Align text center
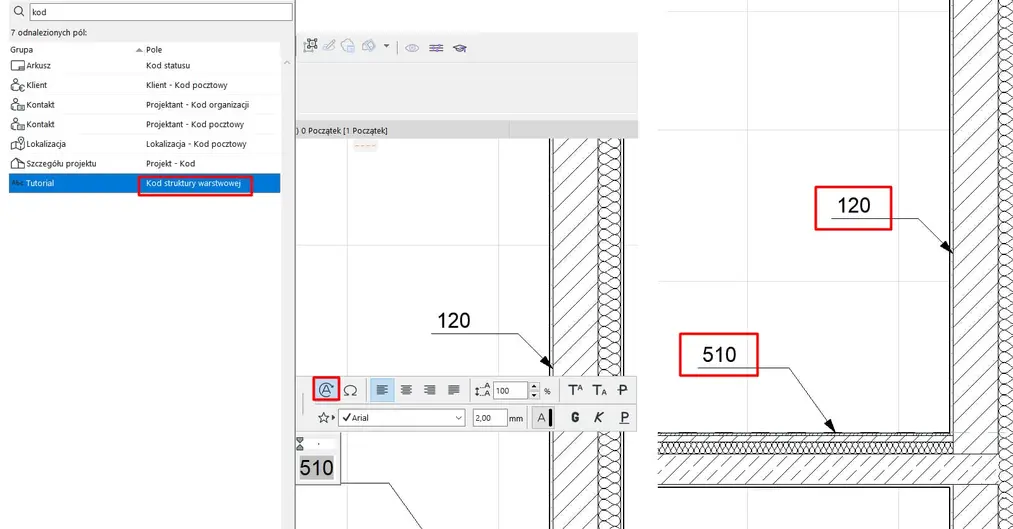 [406, 390]
